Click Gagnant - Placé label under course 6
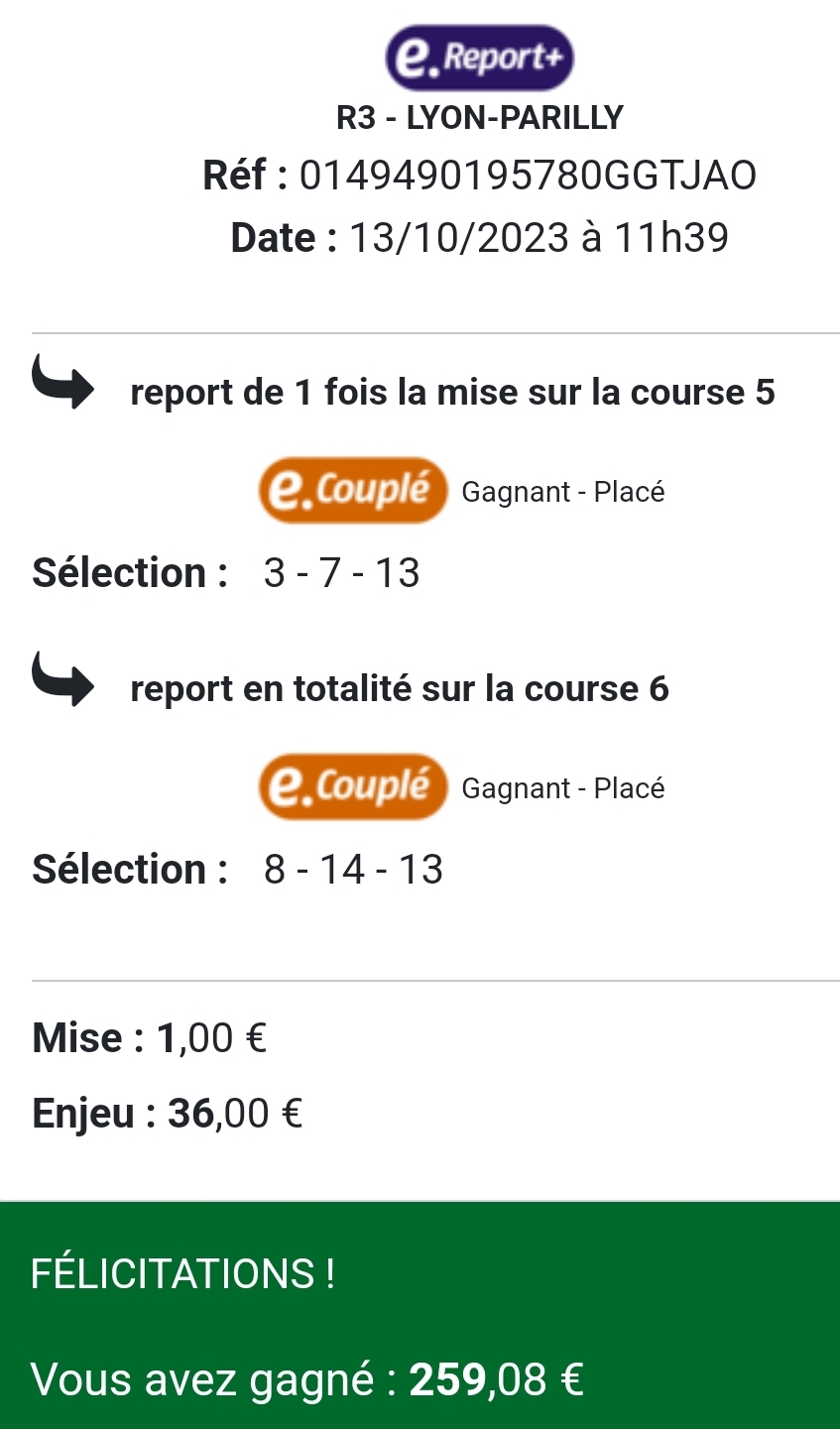This screenshot has width=840, height=1429. click(x=563, y=788)
